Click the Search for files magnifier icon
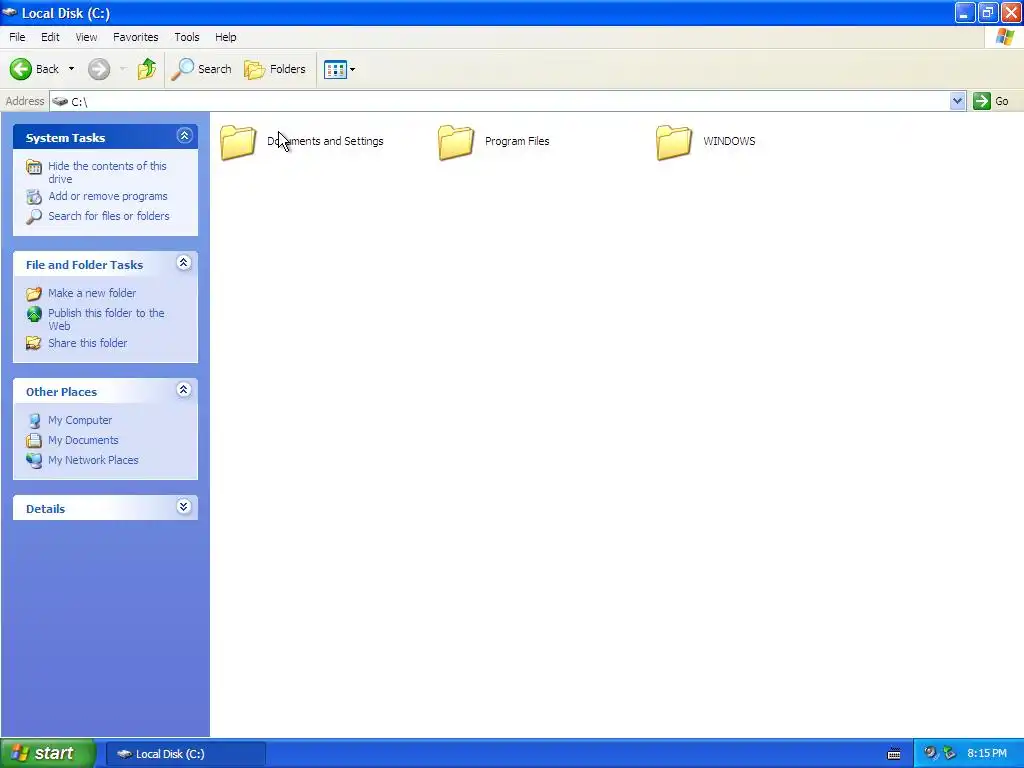Screen dimensions: 1024x768 click(34, 217)
